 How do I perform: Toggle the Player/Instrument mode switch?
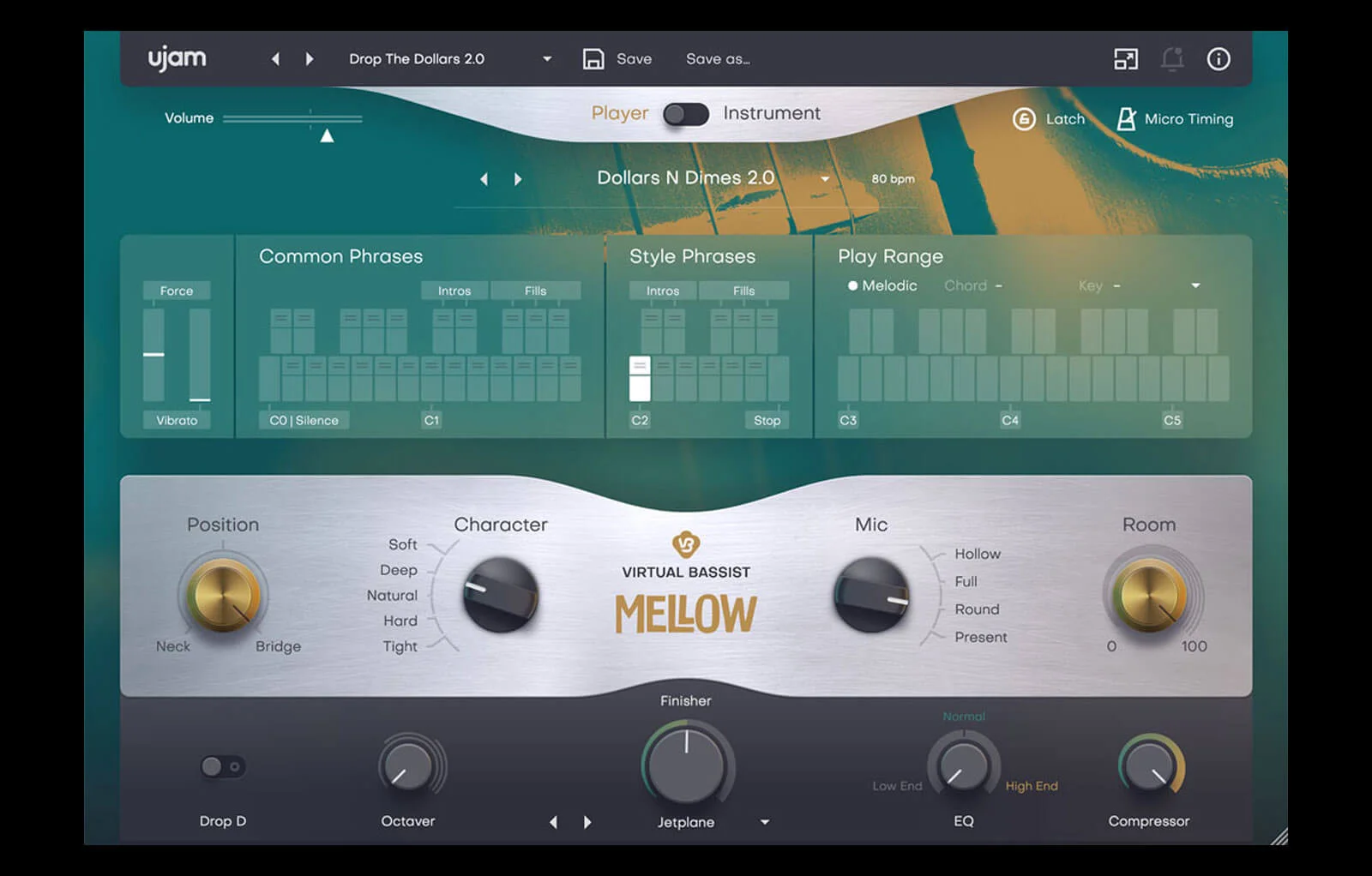click(686, 114)
